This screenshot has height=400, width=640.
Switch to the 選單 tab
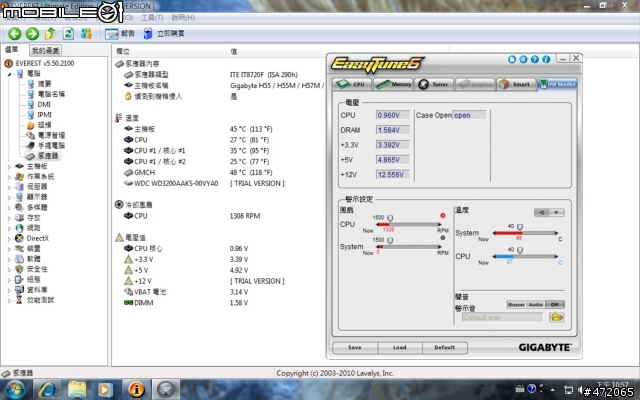[11, 49]
